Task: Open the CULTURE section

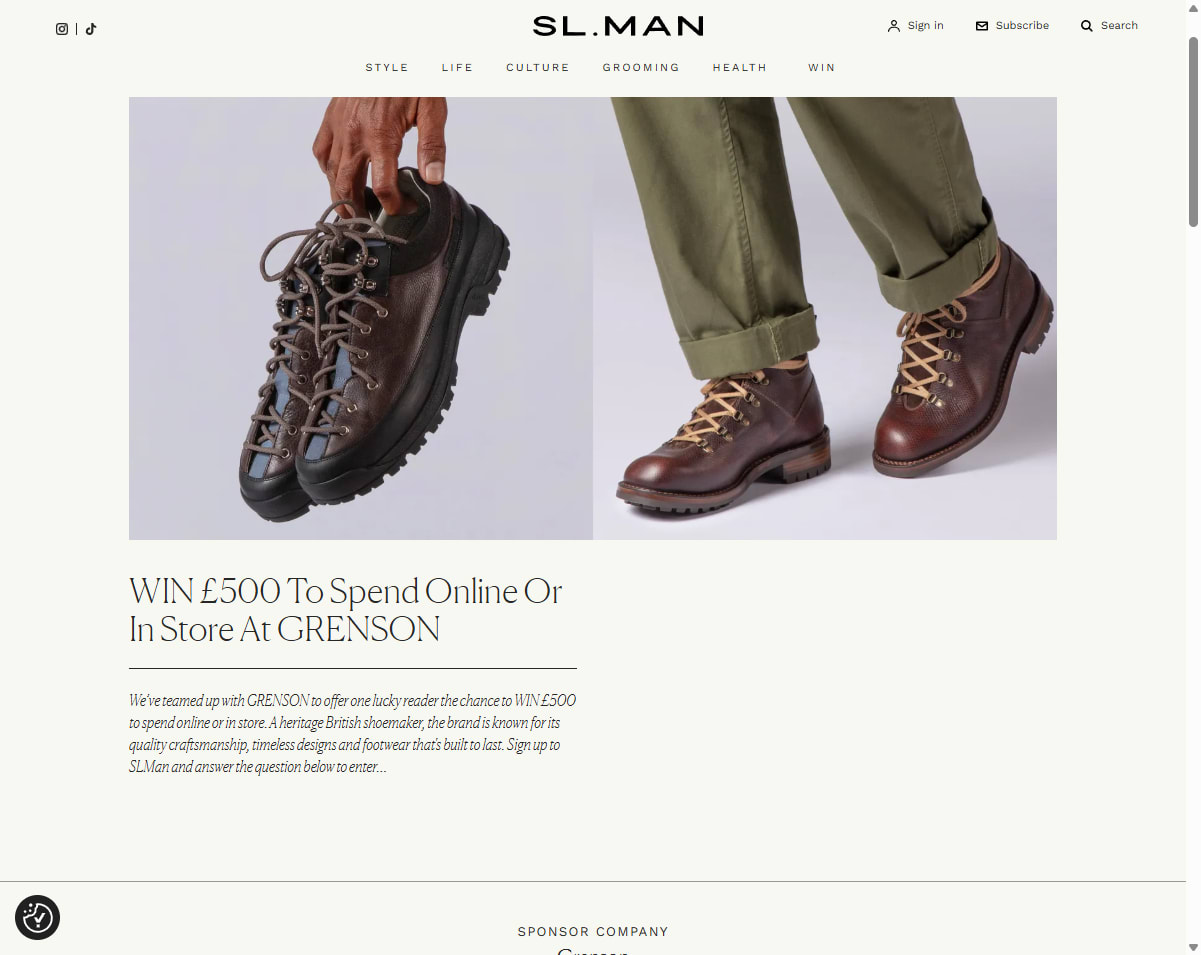Action: pos(538,68)
